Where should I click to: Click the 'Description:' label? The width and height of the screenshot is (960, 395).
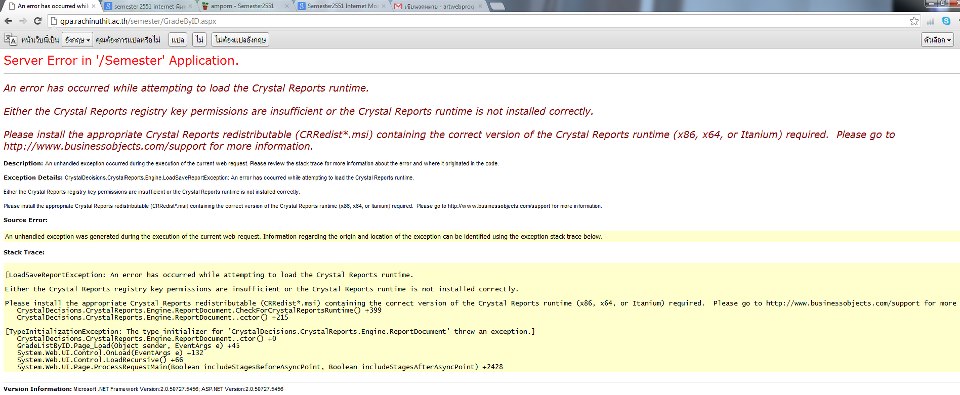[x=23, y=164]
